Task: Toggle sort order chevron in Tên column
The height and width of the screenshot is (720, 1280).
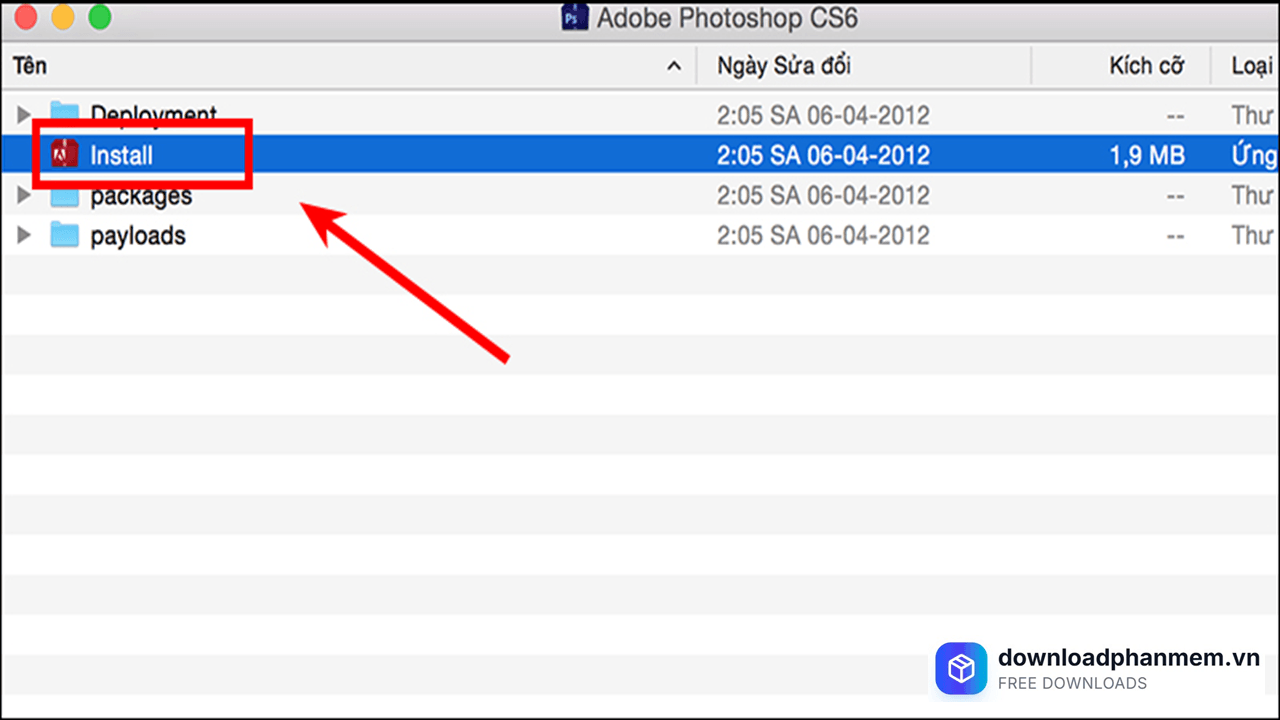Action: coord(674,67)
